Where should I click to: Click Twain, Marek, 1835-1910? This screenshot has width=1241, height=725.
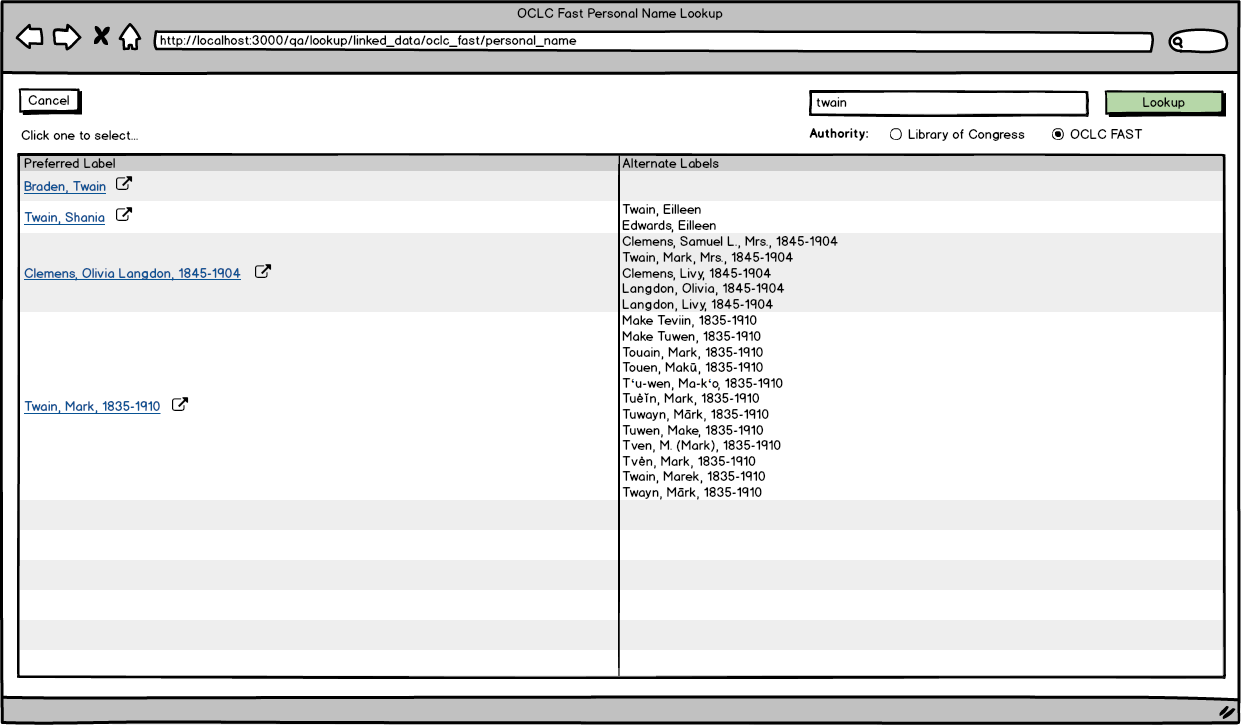point(693,477)
